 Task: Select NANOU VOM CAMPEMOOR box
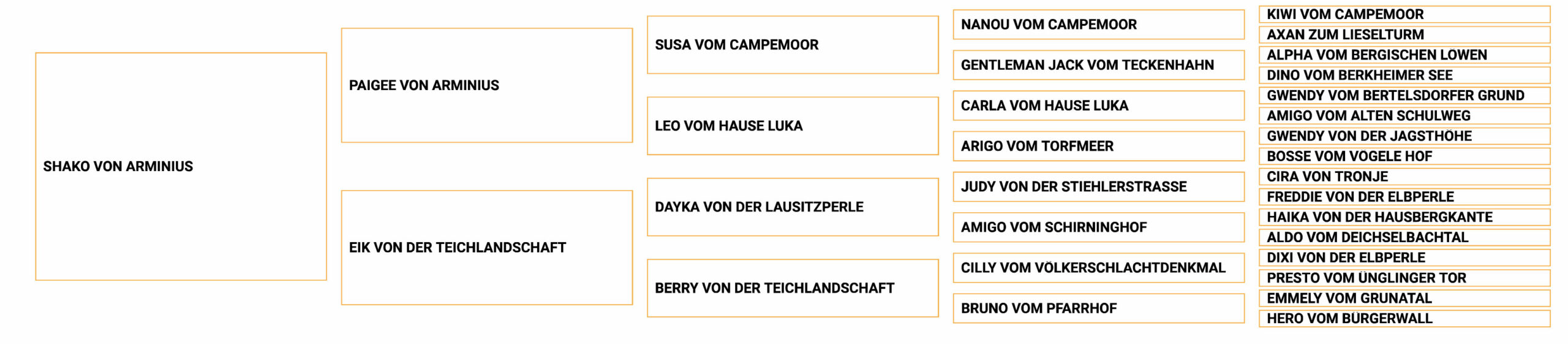click(x=1098, y=25)
